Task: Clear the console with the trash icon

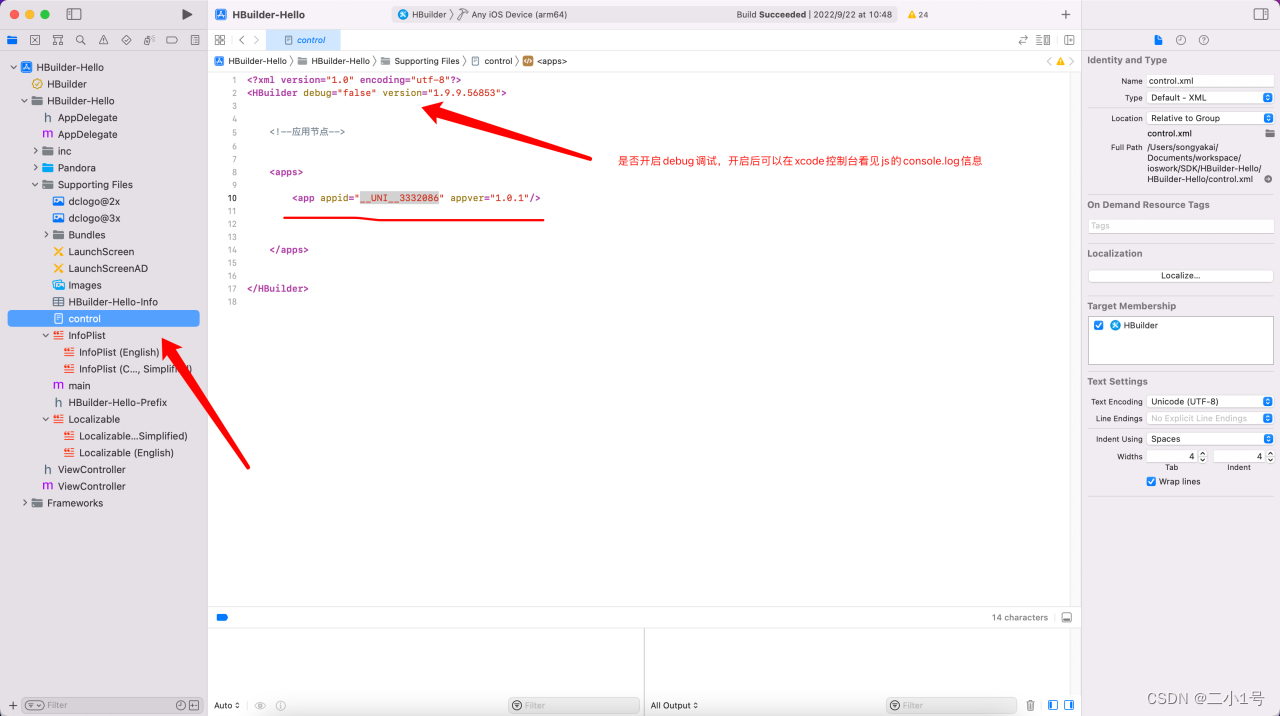Action: (1031, 705)
